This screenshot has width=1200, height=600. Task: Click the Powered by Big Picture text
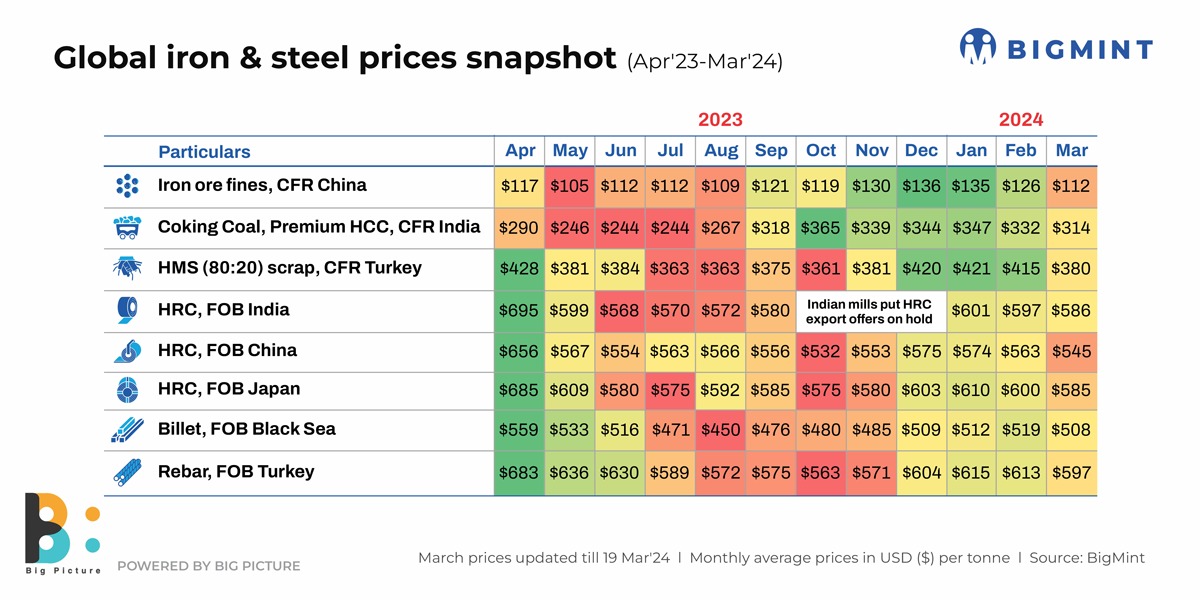(x=209, y=566)
